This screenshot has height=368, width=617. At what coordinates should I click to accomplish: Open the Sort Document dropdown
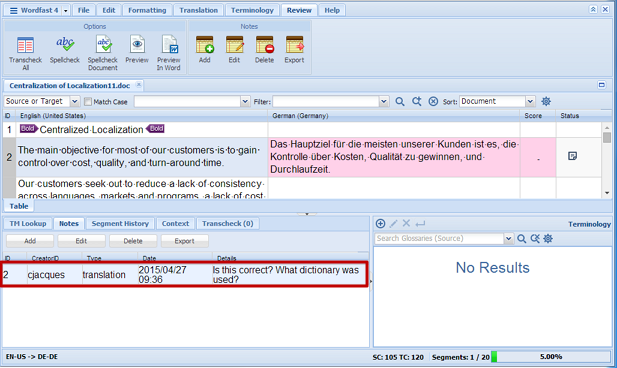530,102
